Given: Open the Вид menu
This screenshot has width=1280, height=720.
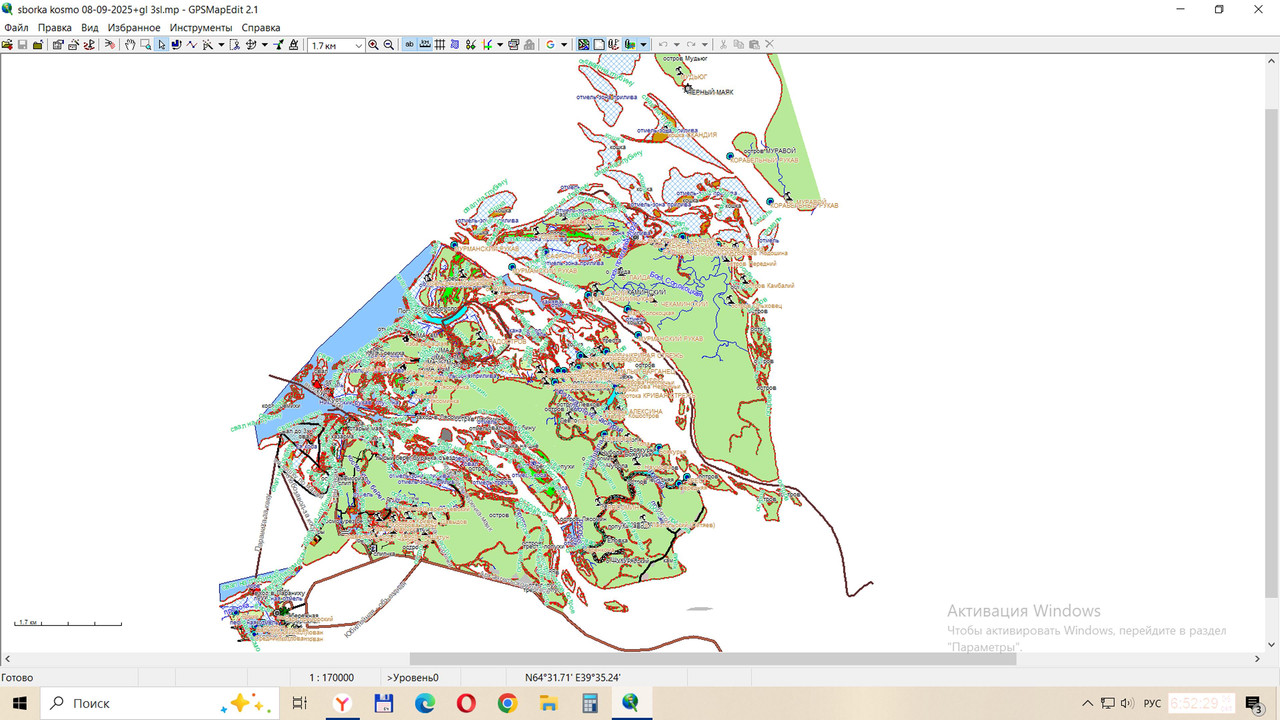Looking at the screenshot, I should 90,27.
